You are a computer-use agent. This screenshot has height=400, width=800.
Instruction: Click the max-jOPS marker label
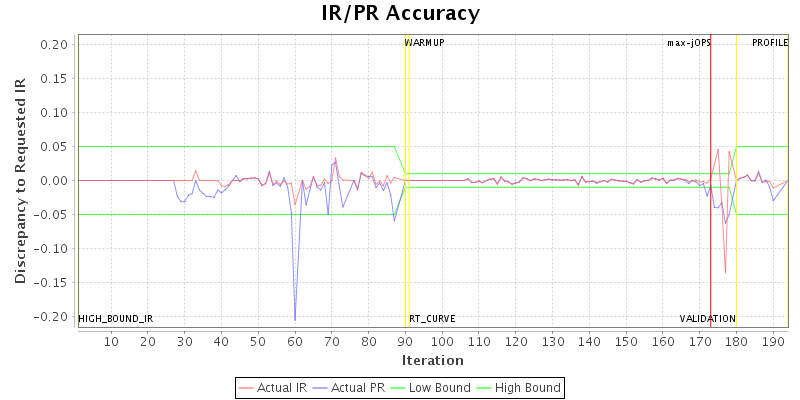pyautogui.click(x=689, y=43)
